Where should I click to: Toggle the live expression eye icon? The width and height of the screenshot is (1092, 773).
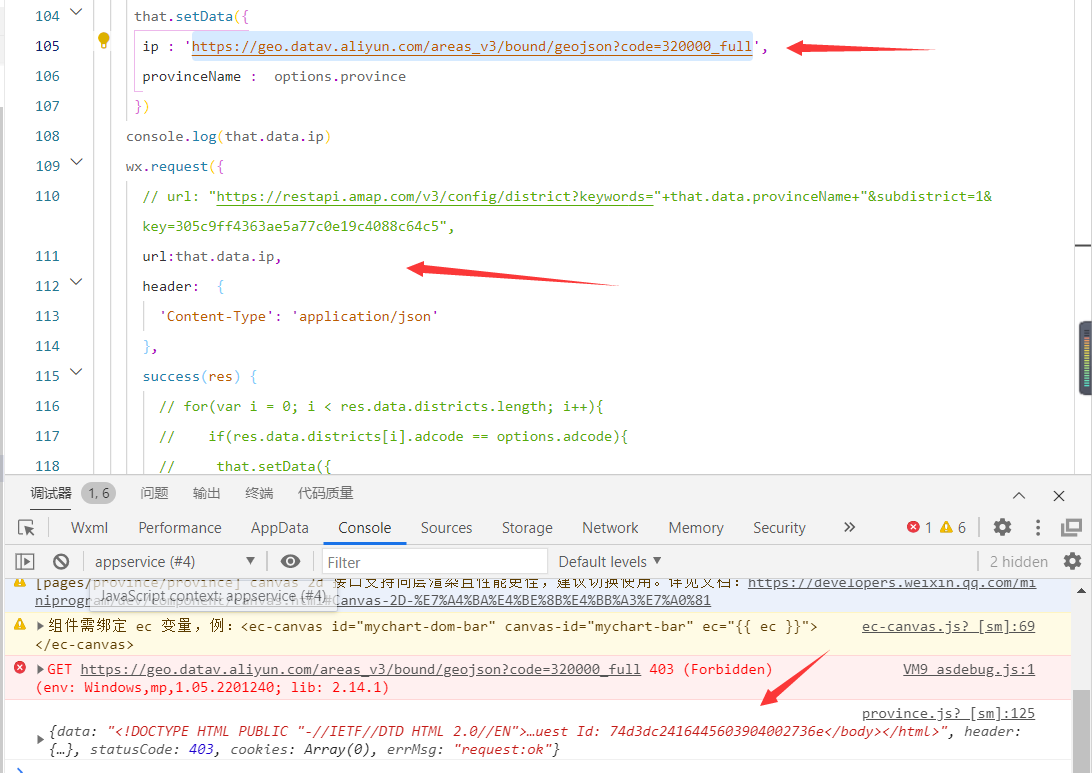click(290, 561)
